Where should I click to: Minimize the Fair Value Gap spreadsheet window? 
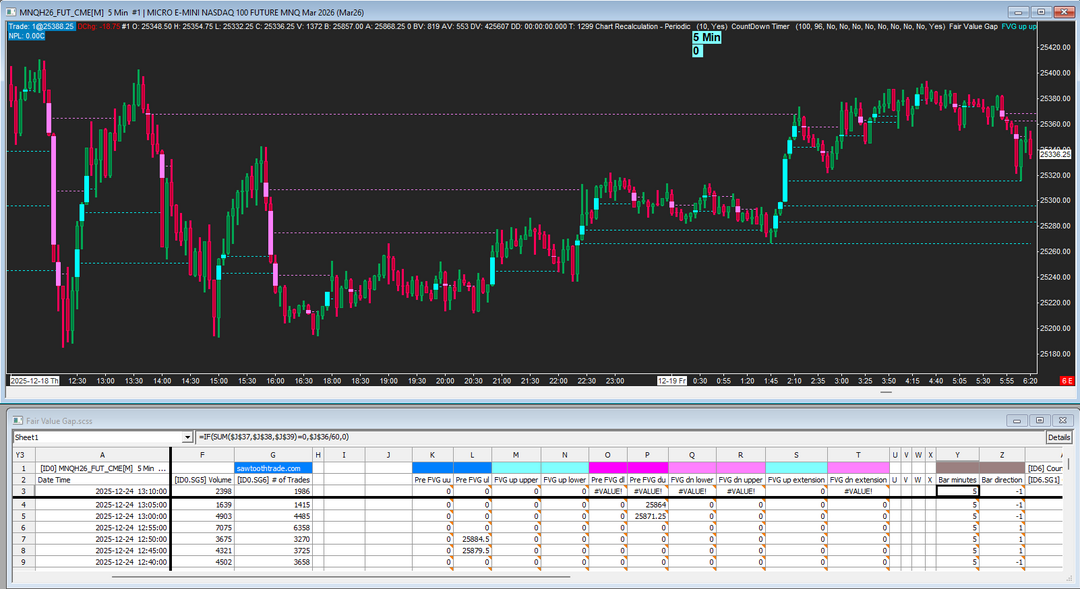[x=1016, y=421]
